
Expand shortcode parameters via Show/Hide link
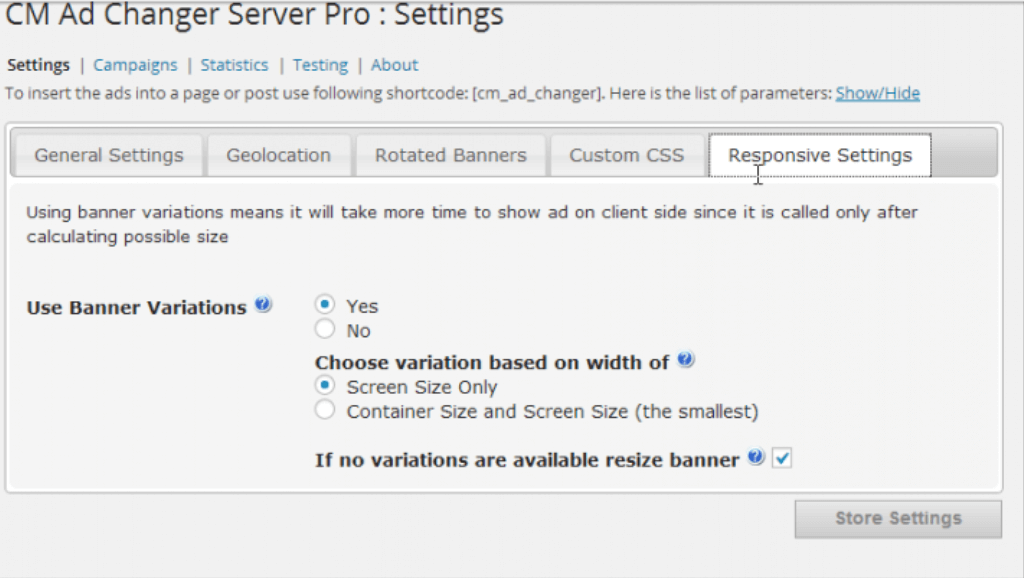[x=877, y=93]
